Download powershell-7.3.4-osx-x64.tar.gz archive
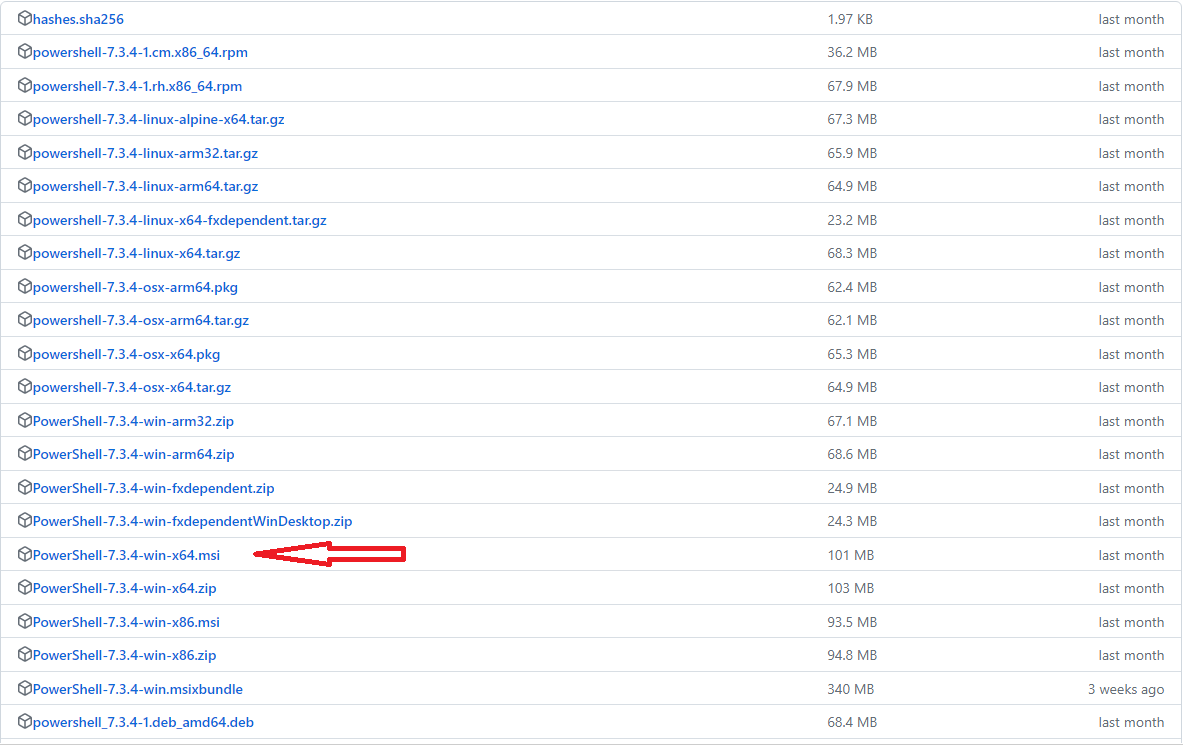Image resolution: width=1185 pixels, height=745 pixels. [x=131, y=387]
